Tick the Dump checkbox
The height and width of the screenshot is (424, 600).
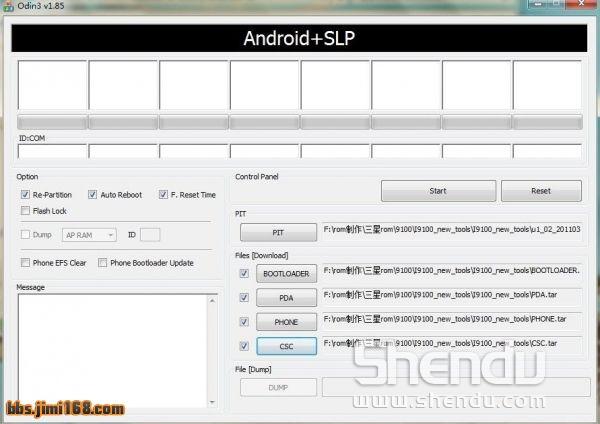25,235
